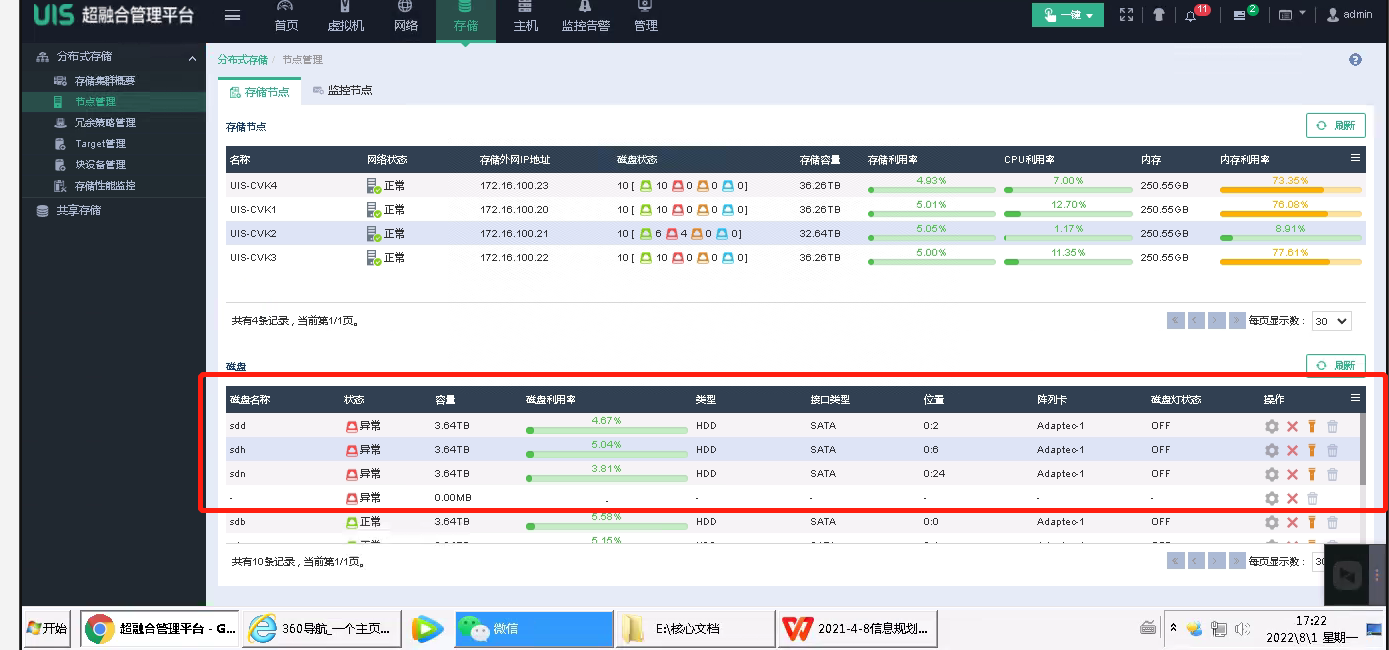Open the 网络 top navigation item
This screenshot has height=650, width=1389.
pos(405,17)
